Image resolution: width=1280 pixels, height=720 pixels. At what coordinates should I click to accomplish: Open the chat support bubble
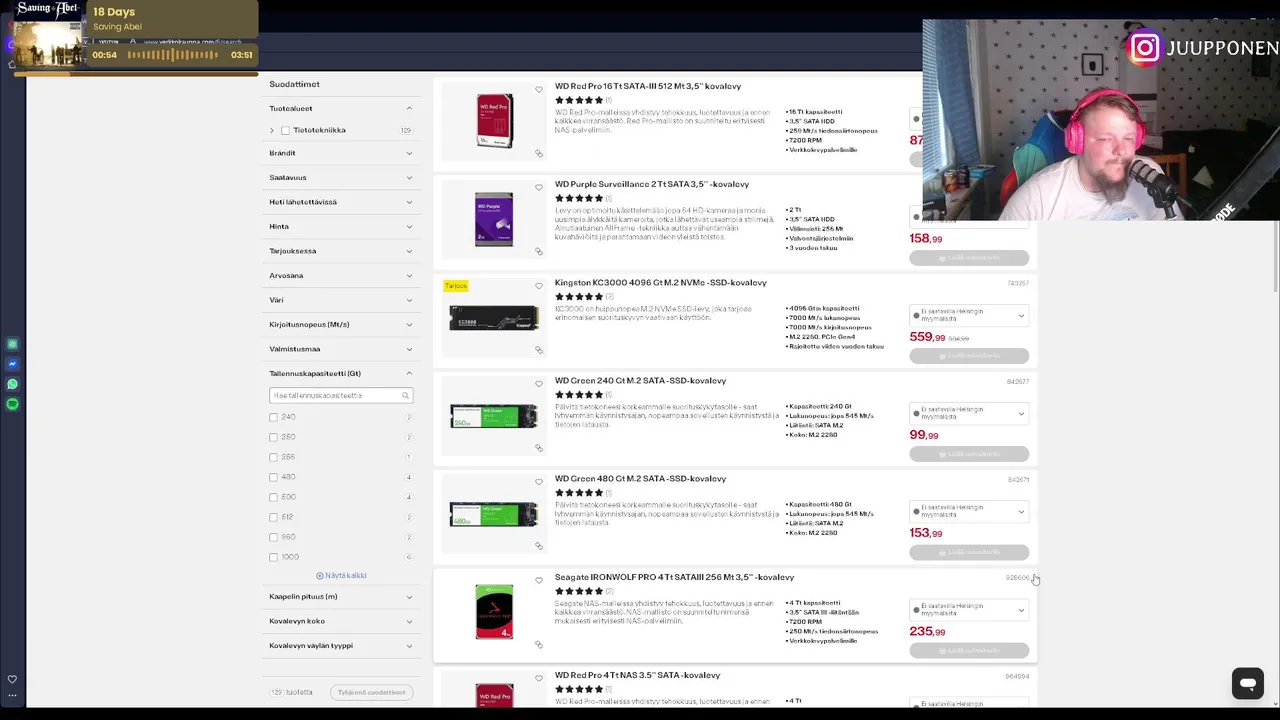(x=1248, y=684)
